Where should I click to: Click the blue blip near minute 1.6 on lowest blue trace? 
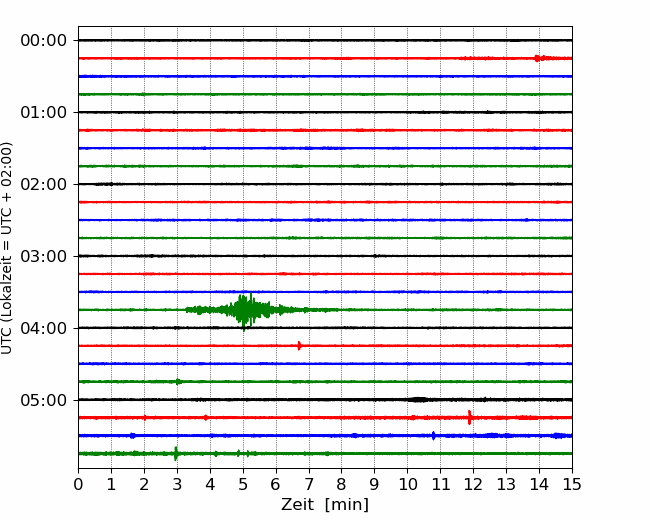click(132, 435)
